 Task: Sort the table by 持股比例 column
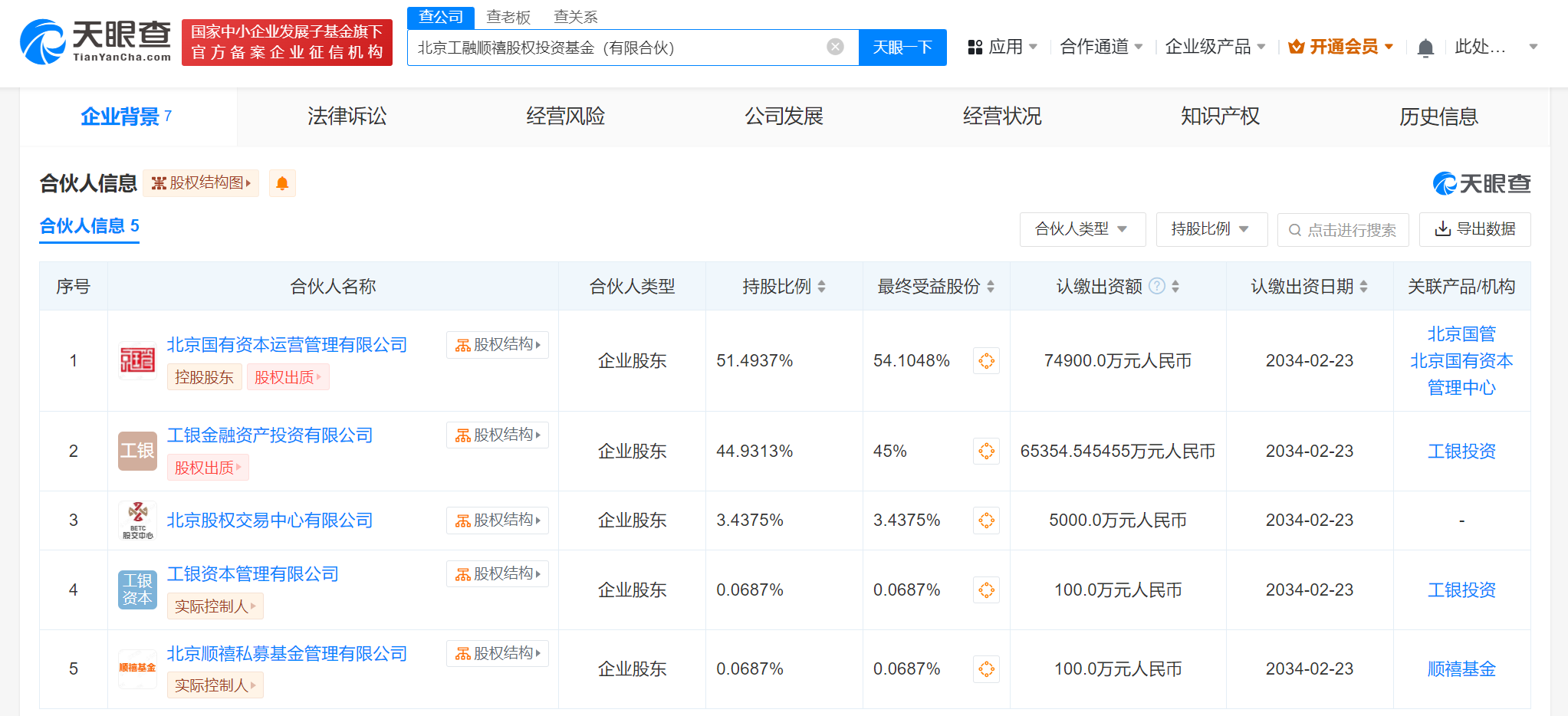(x=821, y=287)
